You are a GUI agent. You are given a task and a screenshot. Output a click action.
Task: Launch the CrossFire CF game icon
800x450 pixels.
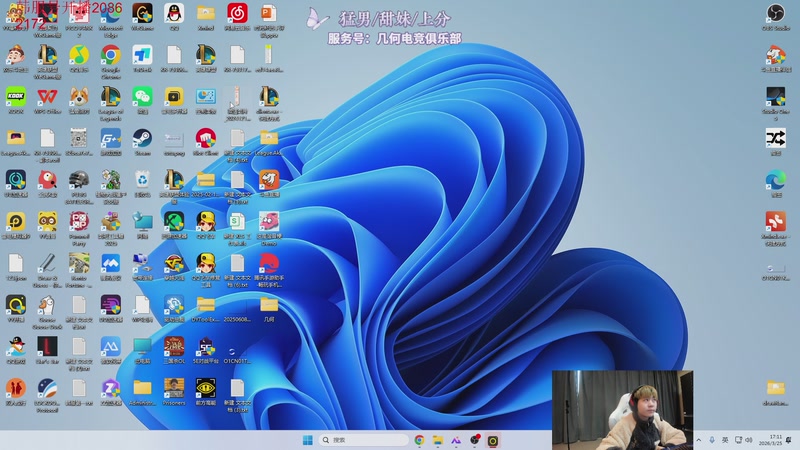(174, 263)
